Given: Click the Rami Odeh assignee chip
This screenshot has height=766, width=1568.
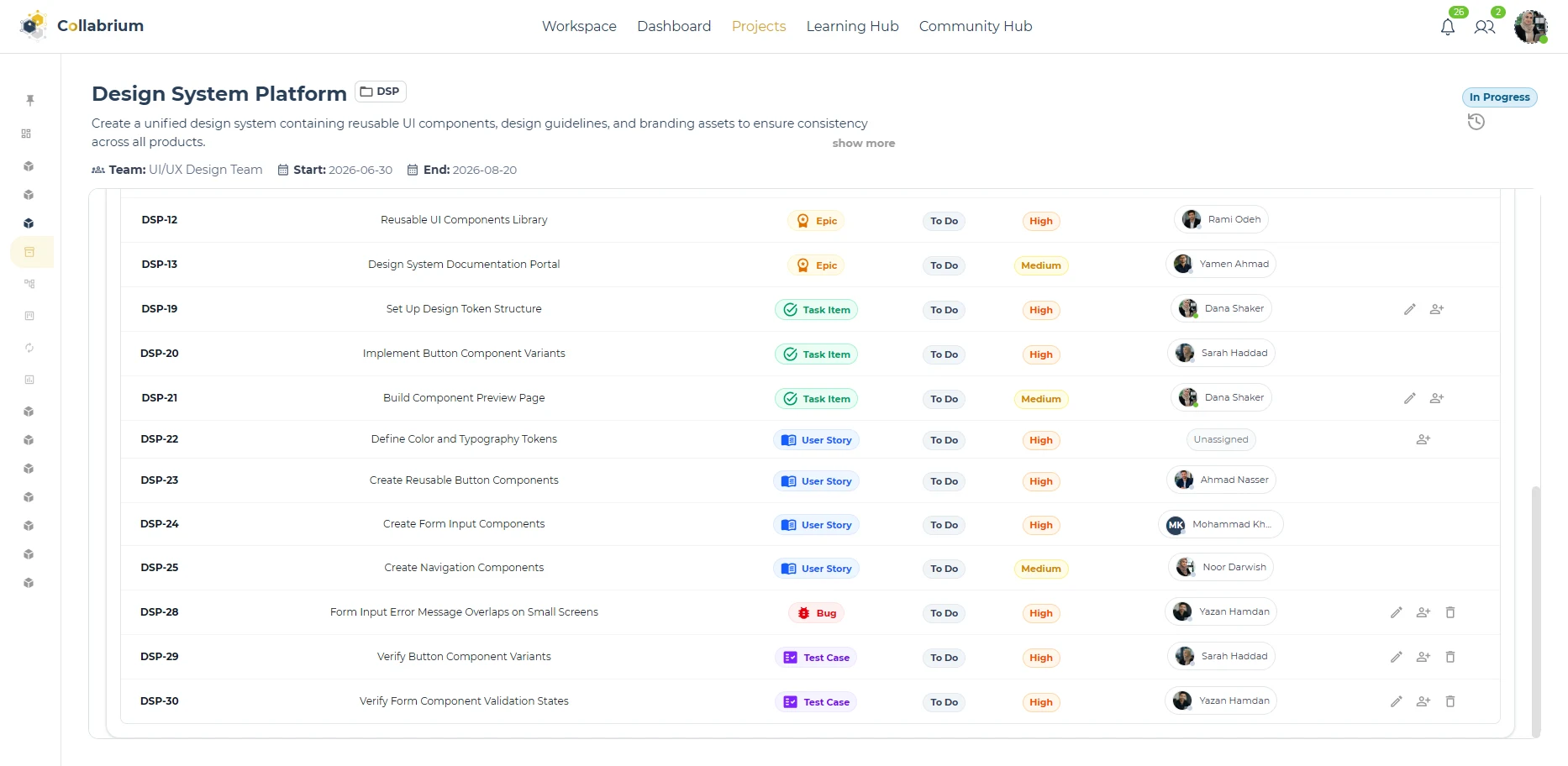Looking at the screenshot, I should (x=1220, y=219).
